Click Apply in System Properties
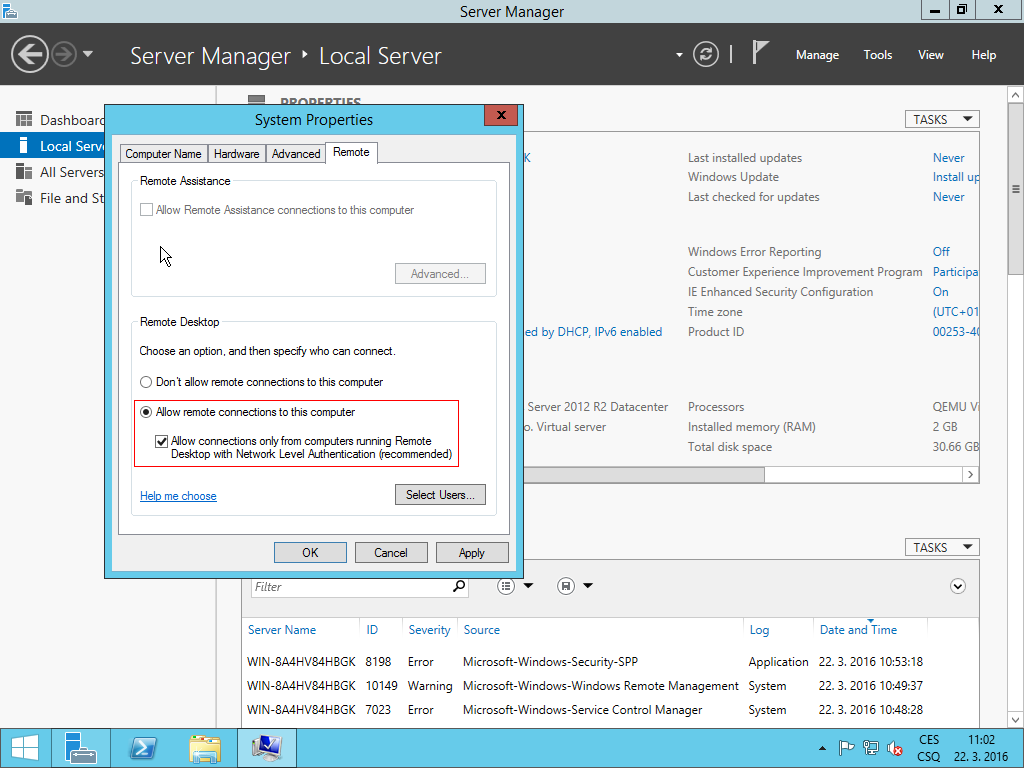 pyautogui.click(x=472, y=552)
